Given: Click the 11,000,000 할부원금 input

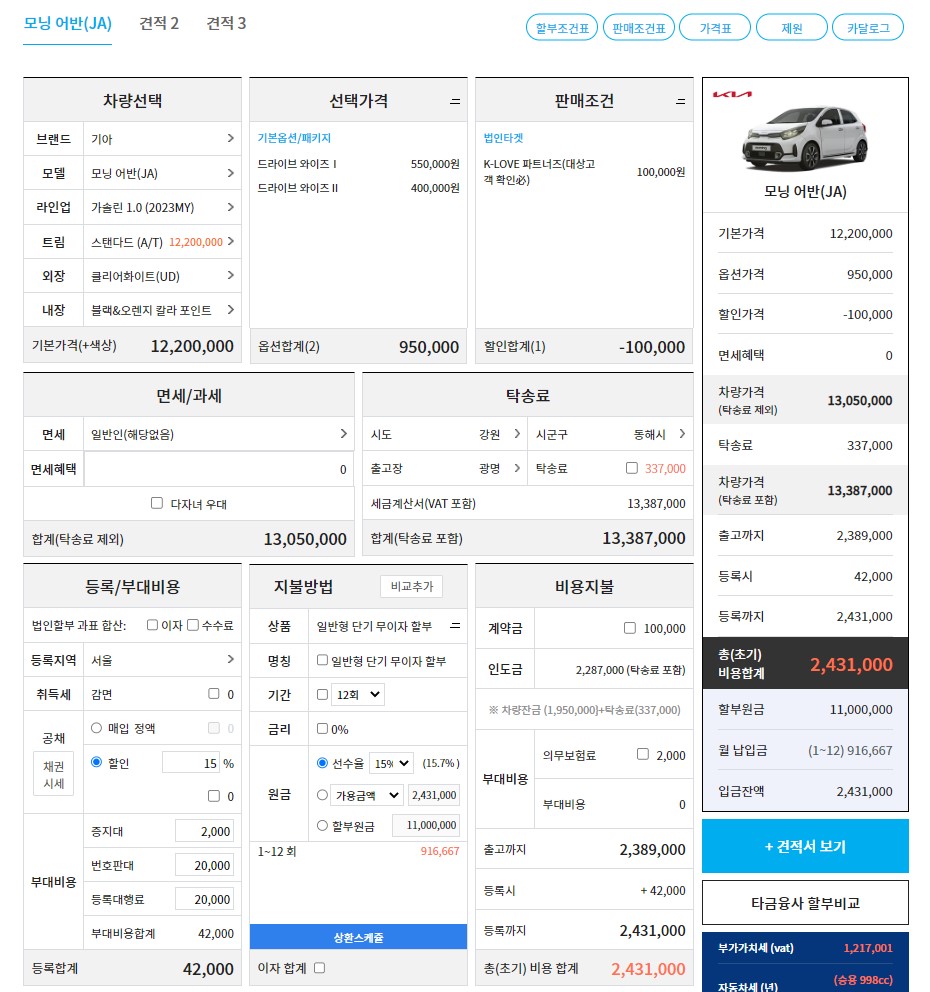Looking at the screenshot, I should [x=426, y=826].
